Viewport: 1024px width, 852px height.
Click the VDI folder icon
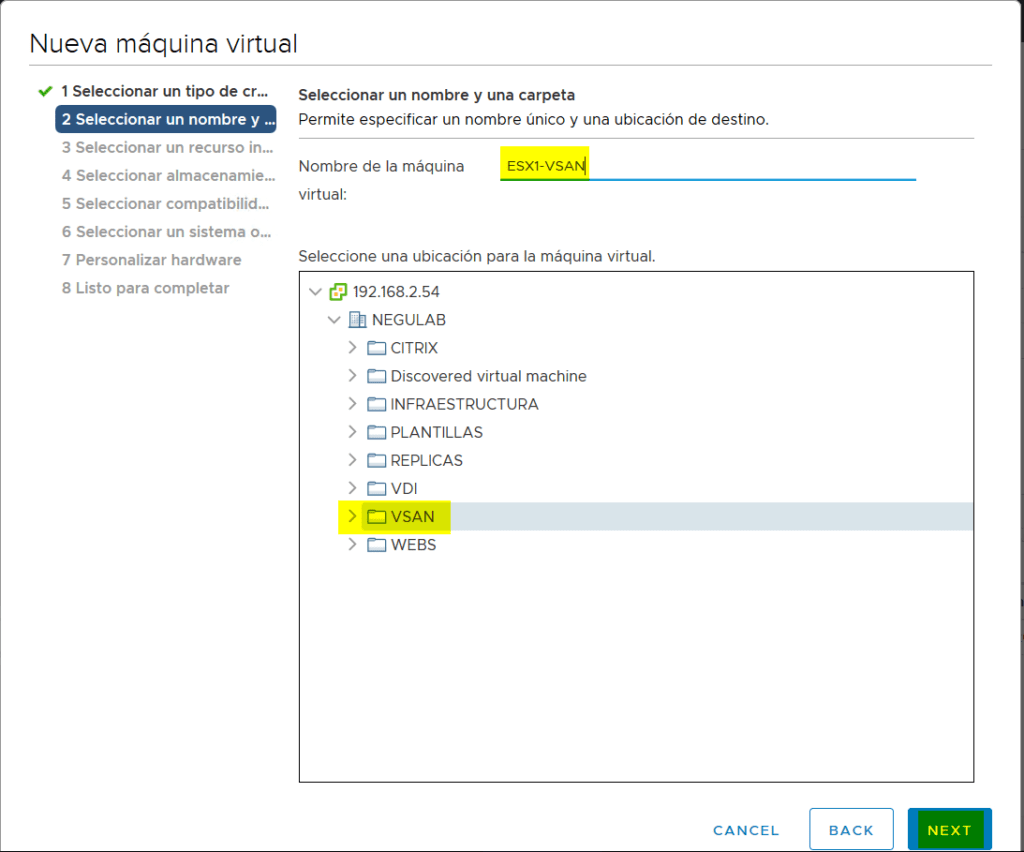[x=376, y=489]
